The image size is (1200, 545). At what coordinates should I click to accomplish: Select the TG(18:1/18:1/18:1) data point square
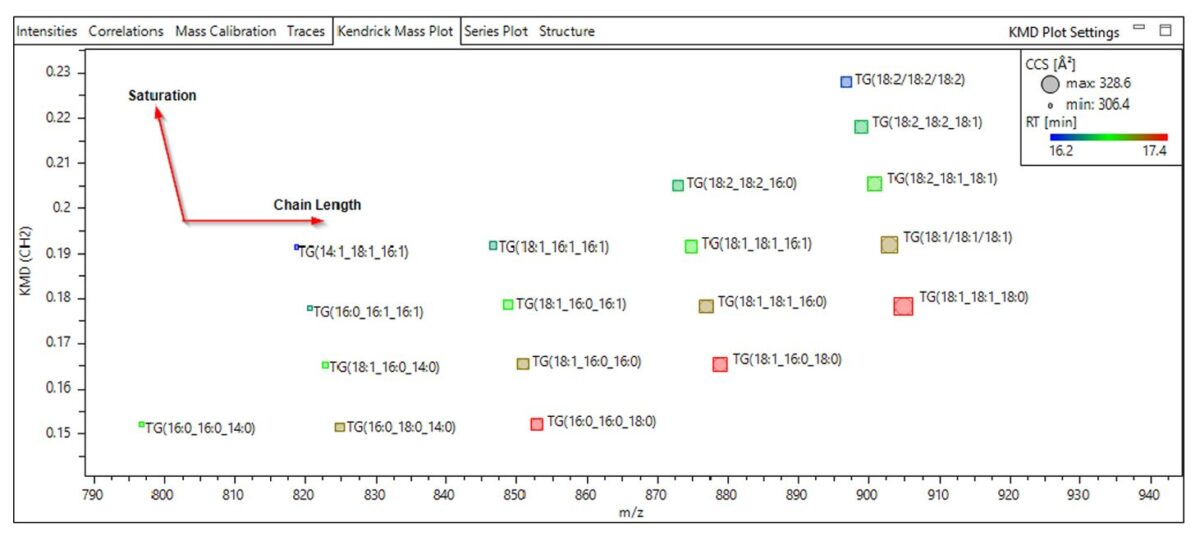click(x=889, y=244)
